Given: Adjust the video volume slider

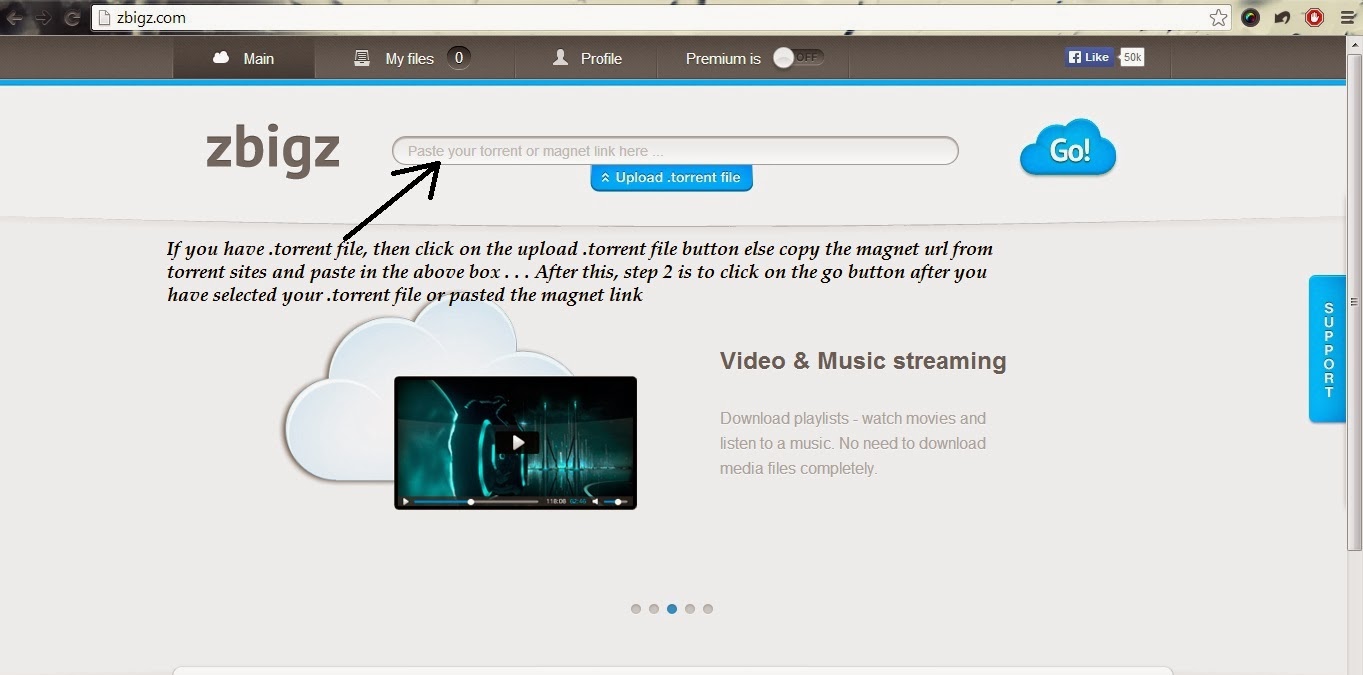Looking at the screenshot, I should click(618, 501).
